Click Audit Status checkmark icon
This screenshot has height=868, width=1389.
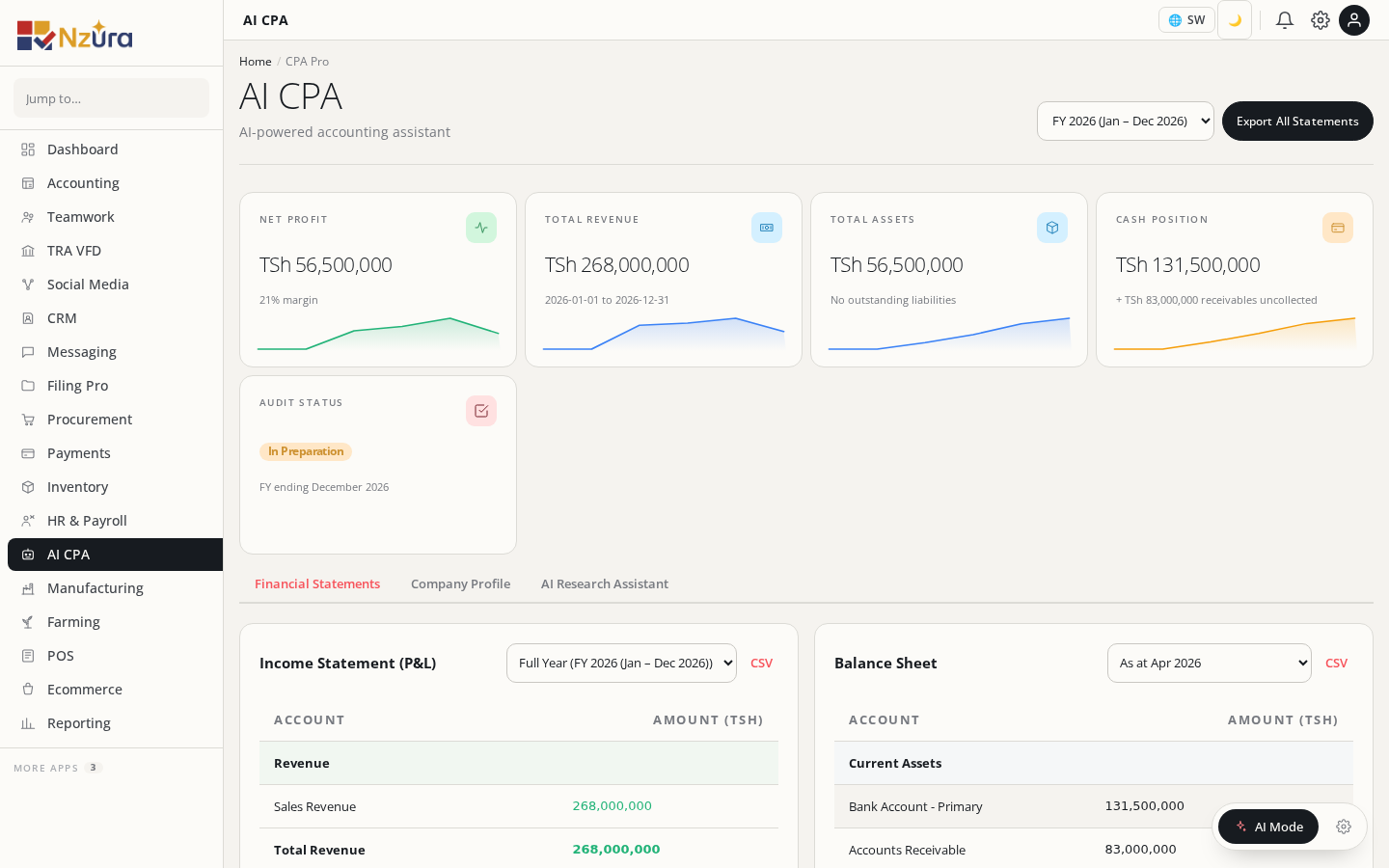(x=481, y=411)
